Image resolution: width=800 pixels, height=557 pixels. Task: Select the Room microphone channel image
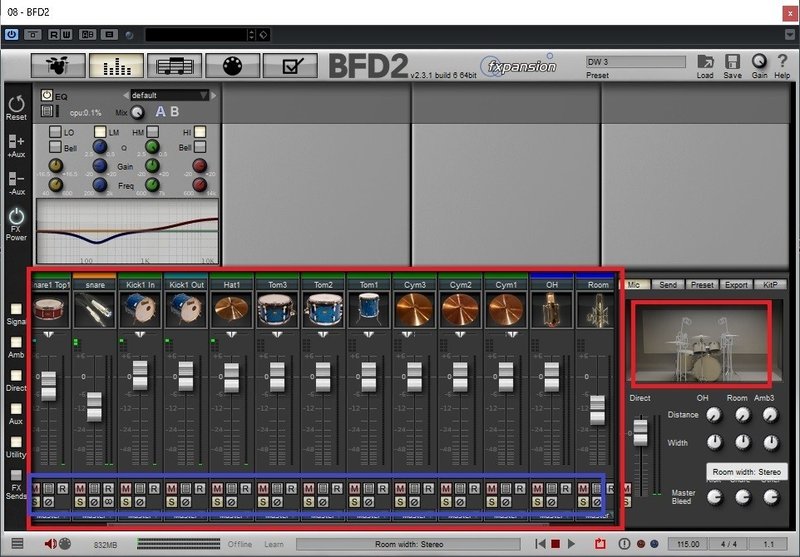coord(596,310)
